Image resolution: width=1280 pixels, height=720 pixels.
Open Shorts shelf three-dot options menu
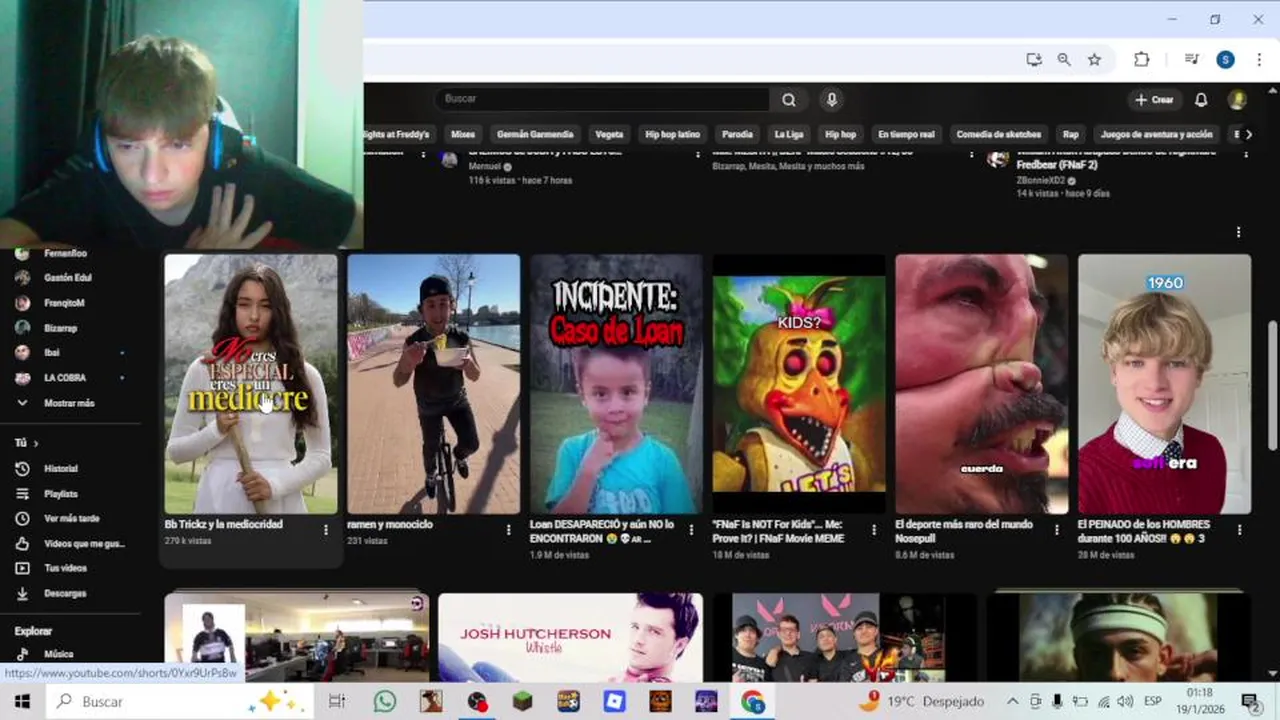[x=1238, y=232]
